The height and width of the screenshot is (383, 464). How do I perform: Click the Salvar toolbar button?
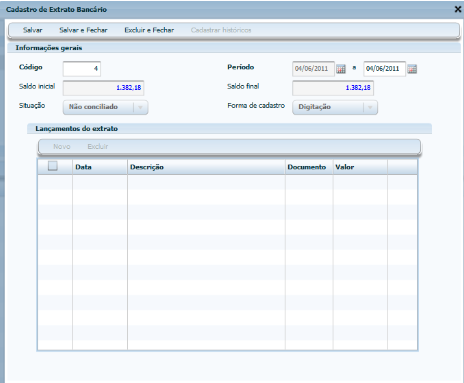[x=33, y=30]
